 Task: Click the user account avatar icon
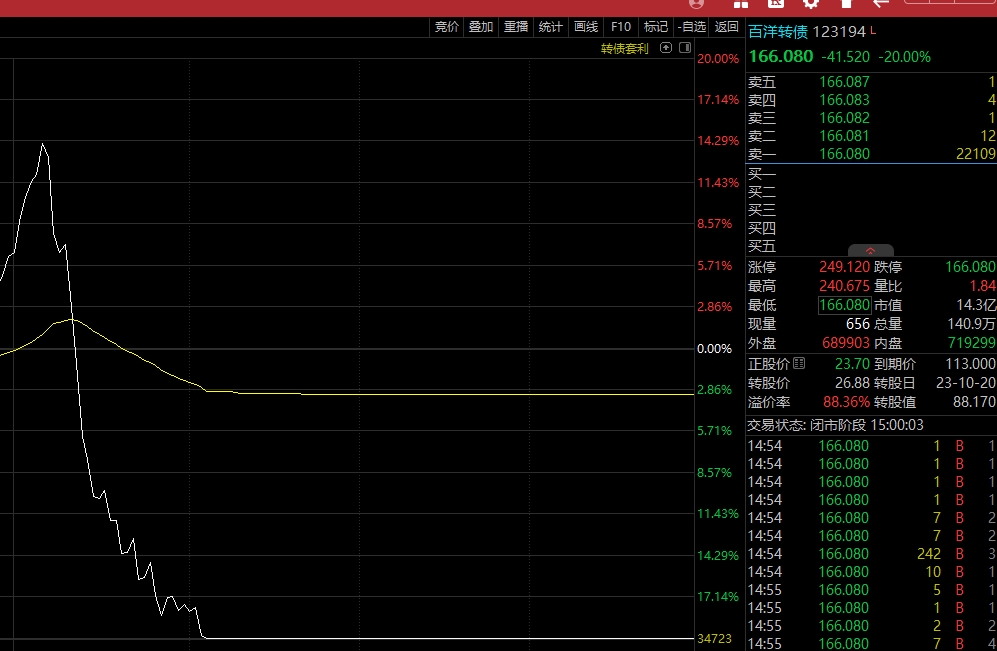(697, 4)
